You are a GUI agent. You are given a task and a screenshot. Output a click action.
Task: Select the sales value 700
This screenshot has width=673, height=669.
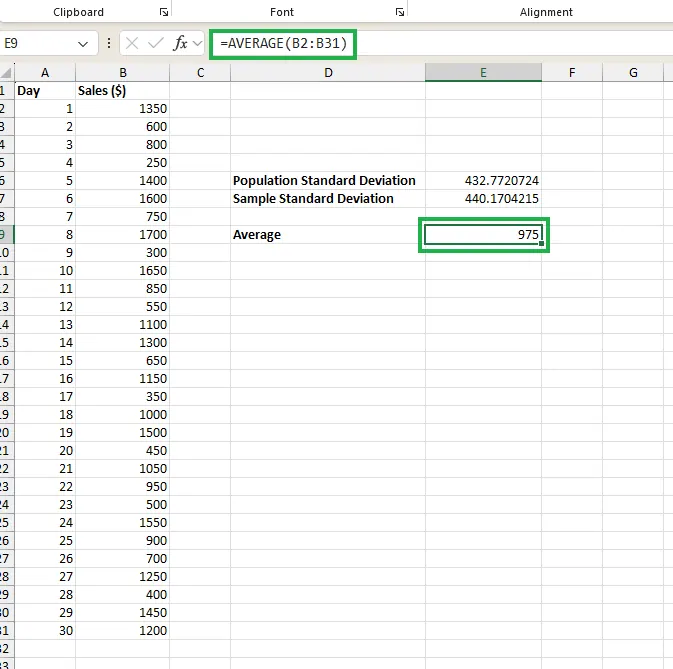(x=123, y=559)
